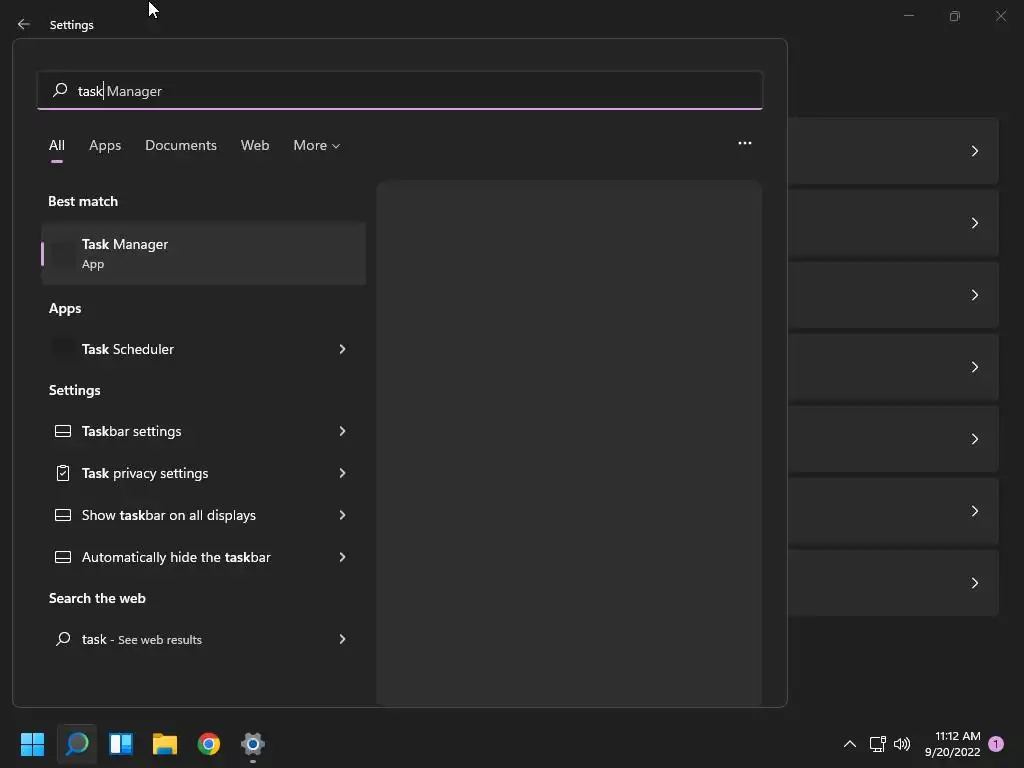
Task: Click the Best match heading
Action: coord(83,202)
